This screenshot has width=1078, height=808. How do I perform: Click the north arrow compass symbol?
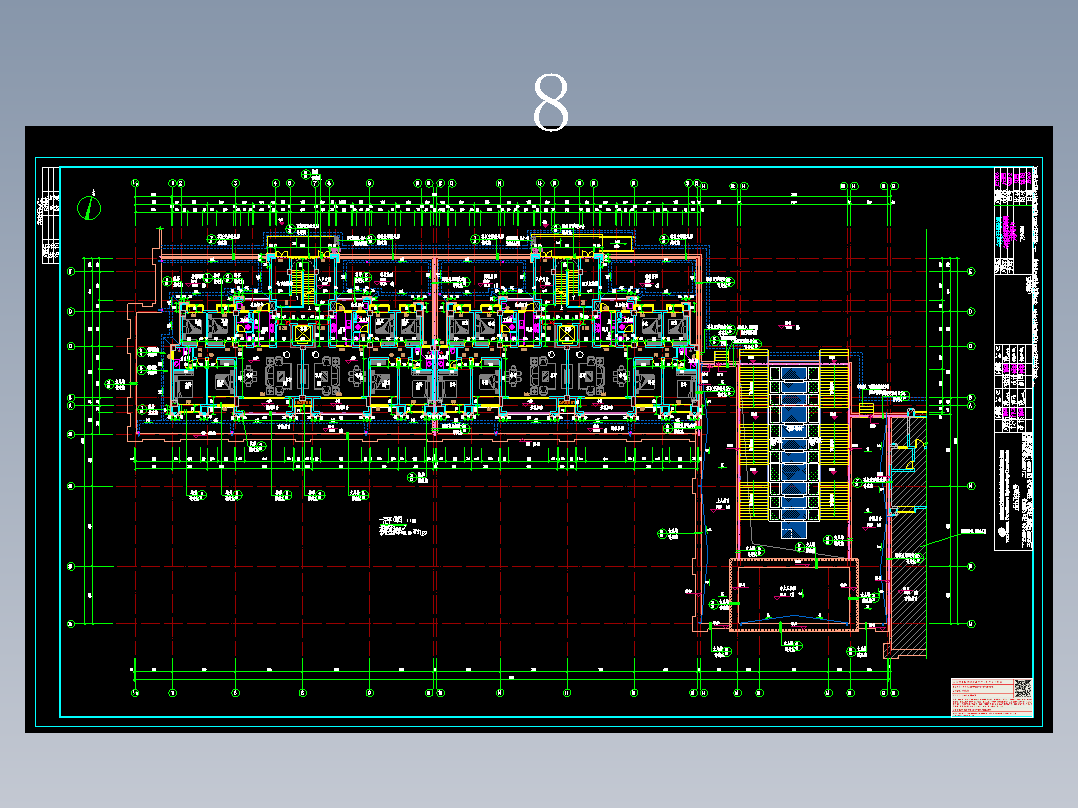click(89, 207)
